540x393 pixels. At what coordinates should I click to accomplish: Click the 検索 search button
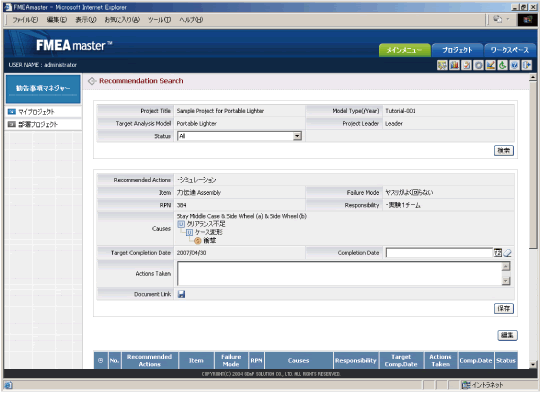point(504,151)
